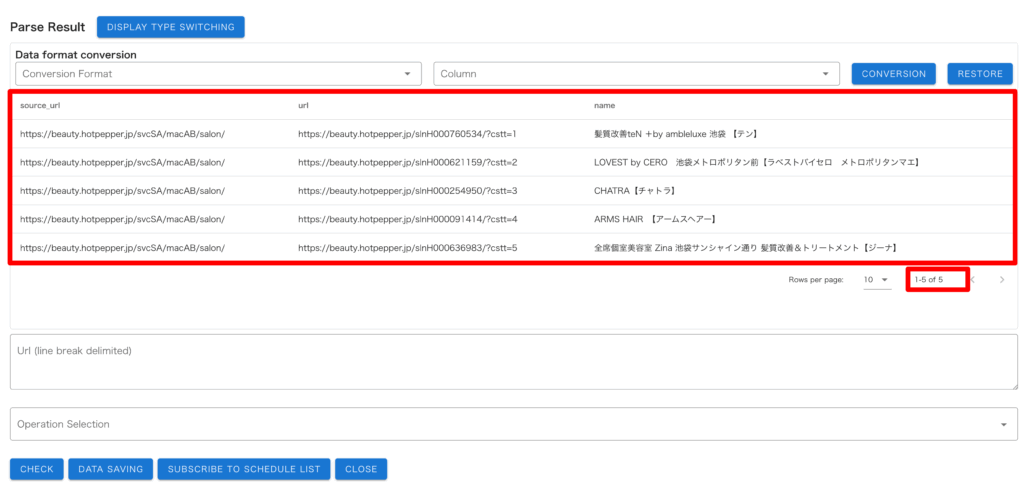Image resolution: width=1024 pixels, height=490 pixels.
Task: Click the name column header
Action: tap(604, 105)
